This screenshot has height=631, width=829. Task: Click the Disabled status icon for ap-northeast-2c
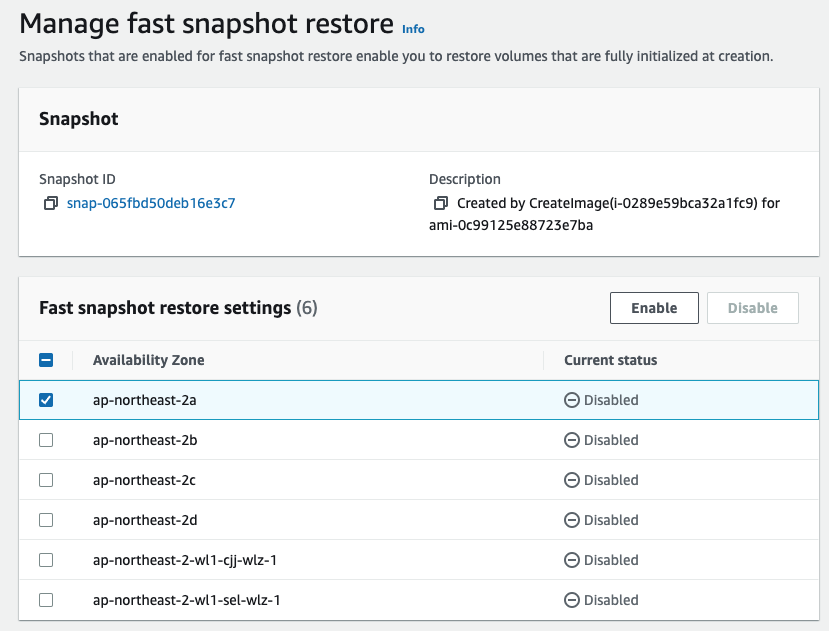point(572,480)
